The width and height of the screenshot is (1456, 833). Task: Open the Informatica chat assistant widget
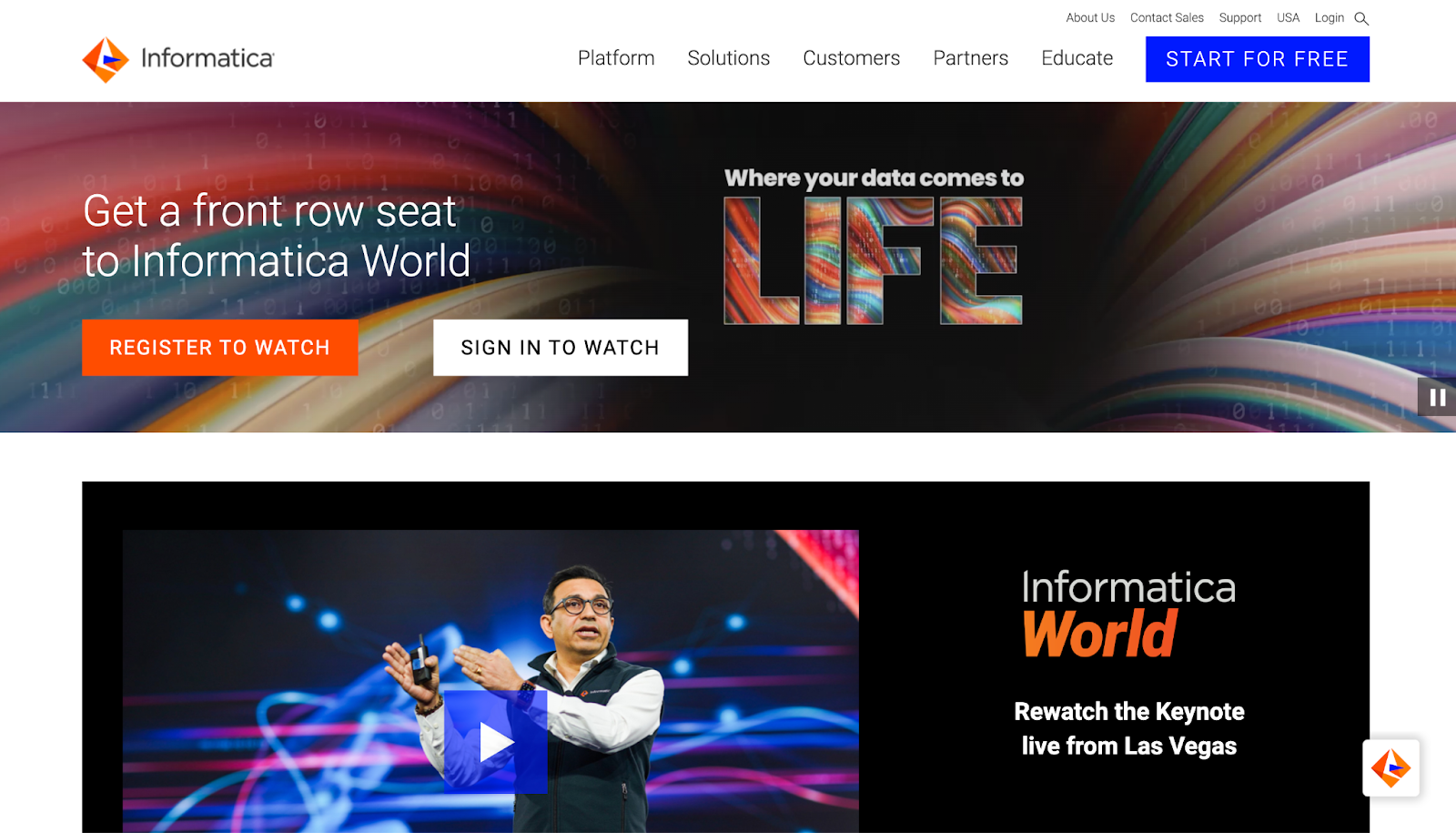coord(1390,768)
